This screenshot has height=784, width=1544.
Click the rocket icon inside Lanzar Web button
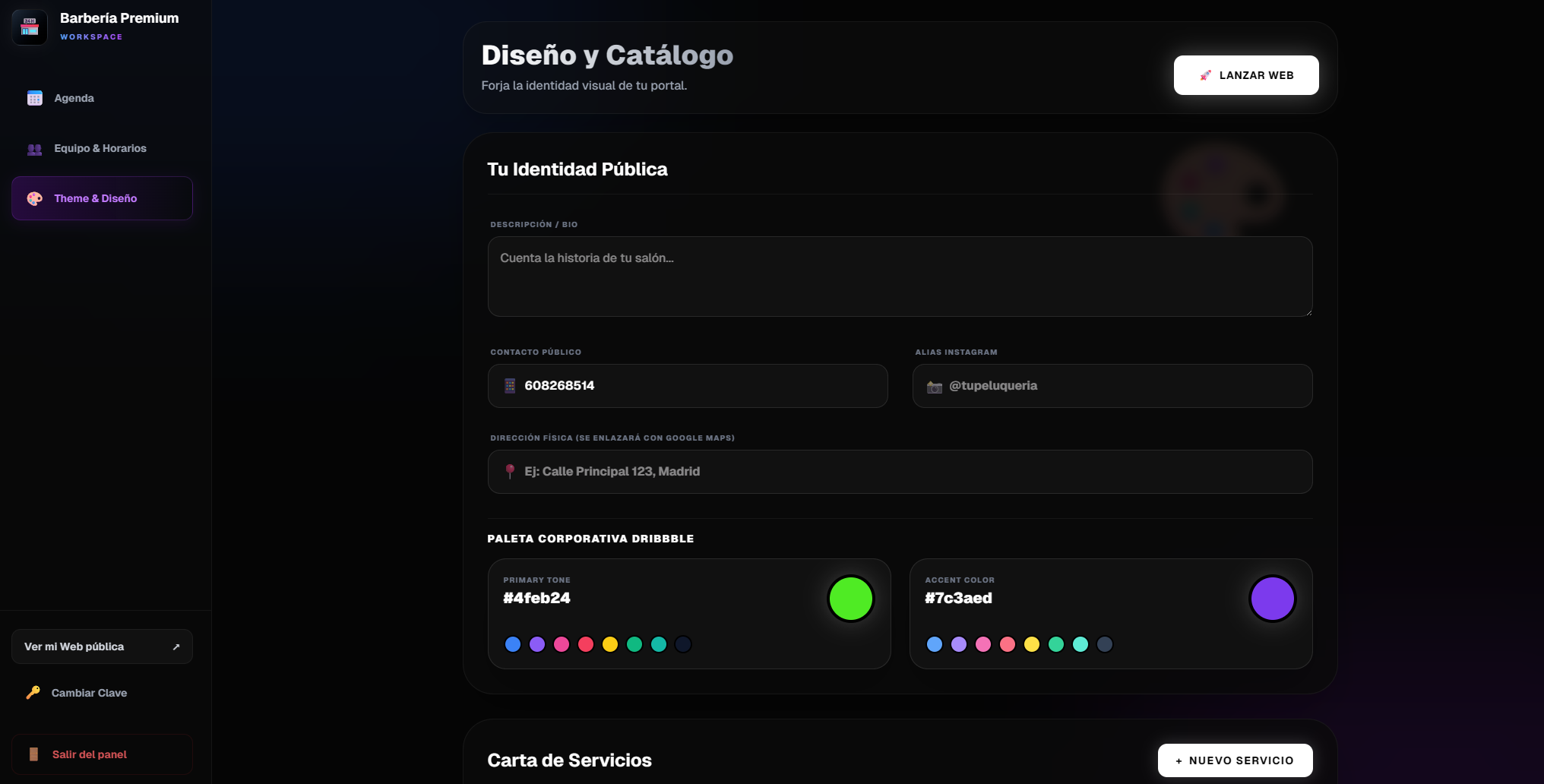coord(1205,75)
